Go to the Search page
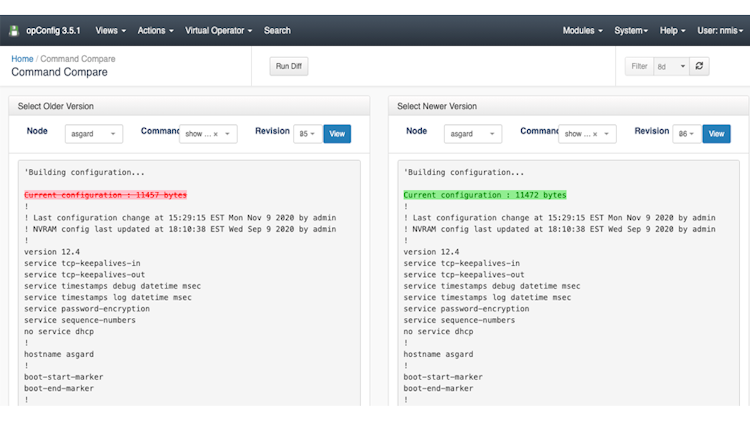Screen dimensions: 750x421 (x=277, y=31)
